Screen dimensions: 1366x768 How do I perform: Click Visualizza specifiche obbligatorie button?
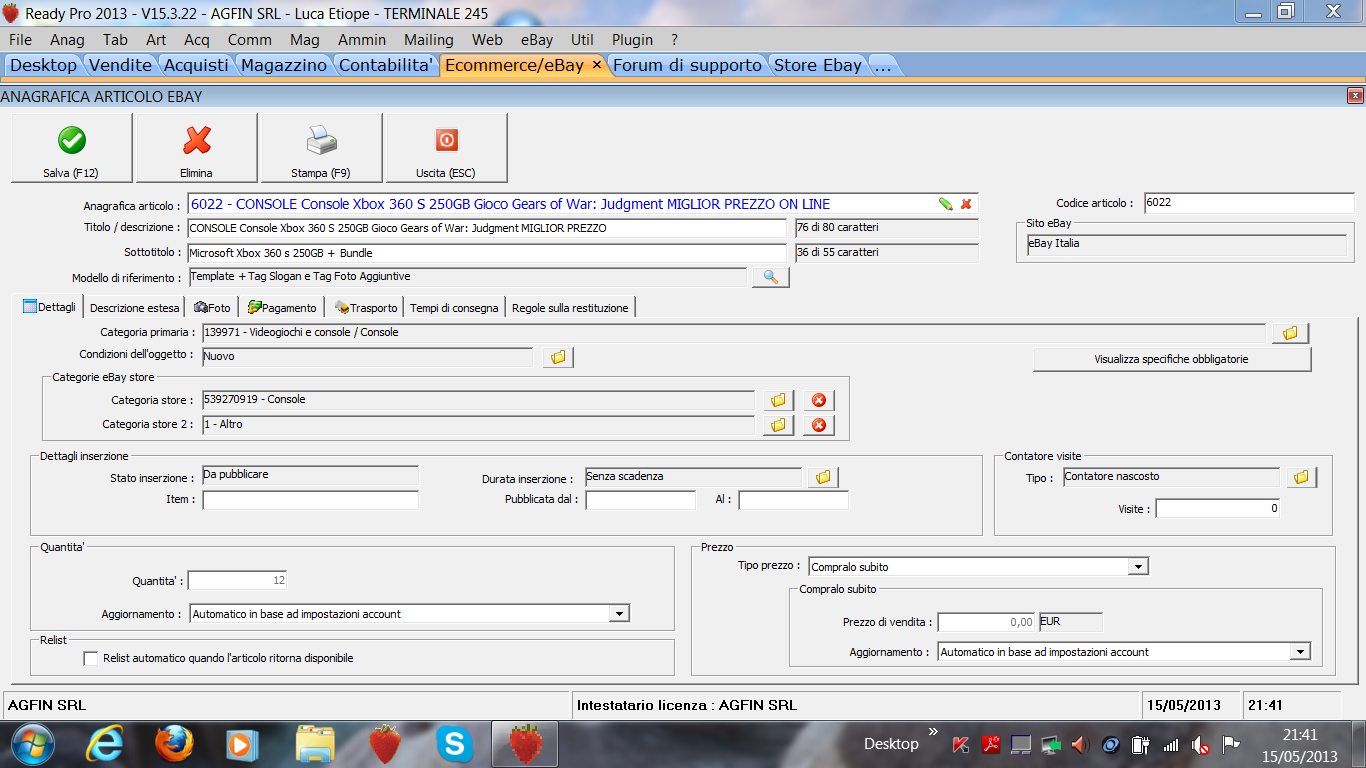tap(1171, 359)
